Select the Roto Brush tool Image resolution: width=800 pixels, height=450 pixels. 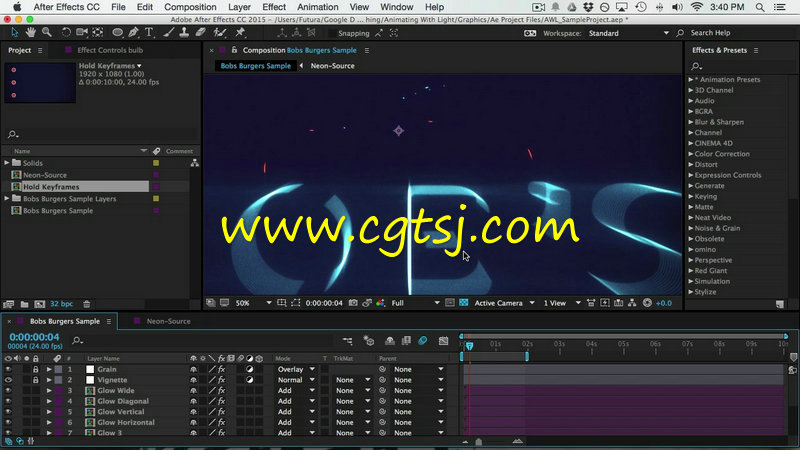pyautogui.click(x=219, y=33)
